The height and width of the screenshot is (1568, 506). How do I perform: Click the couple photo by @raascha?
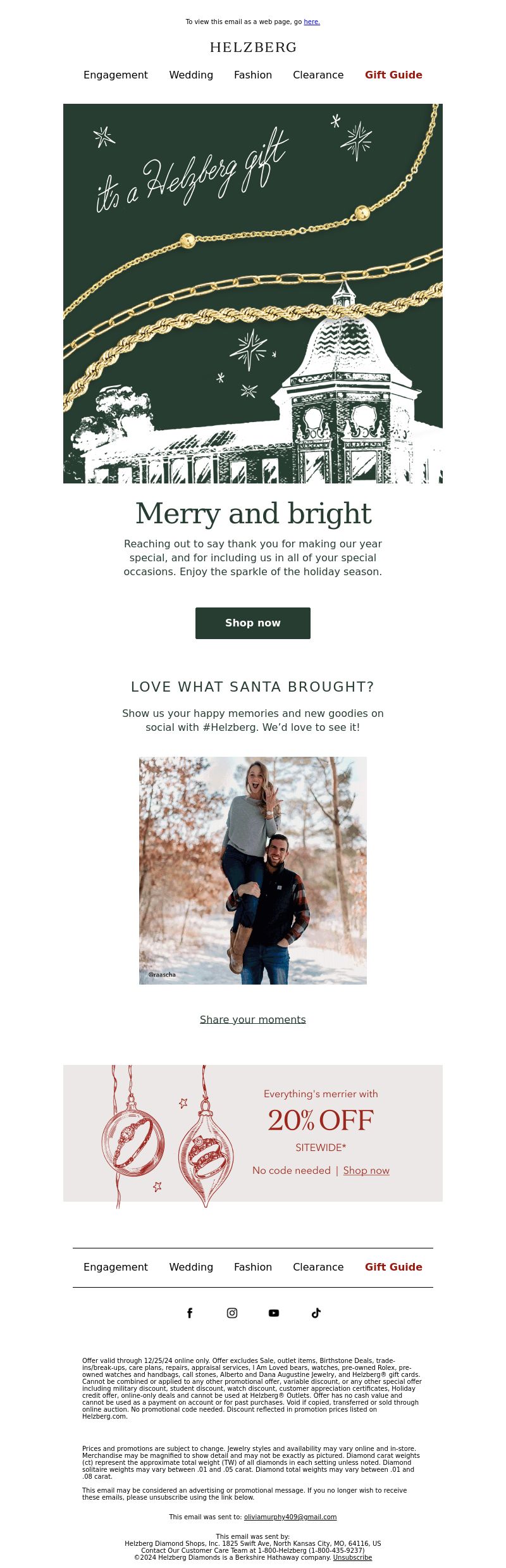pos(253,871)
